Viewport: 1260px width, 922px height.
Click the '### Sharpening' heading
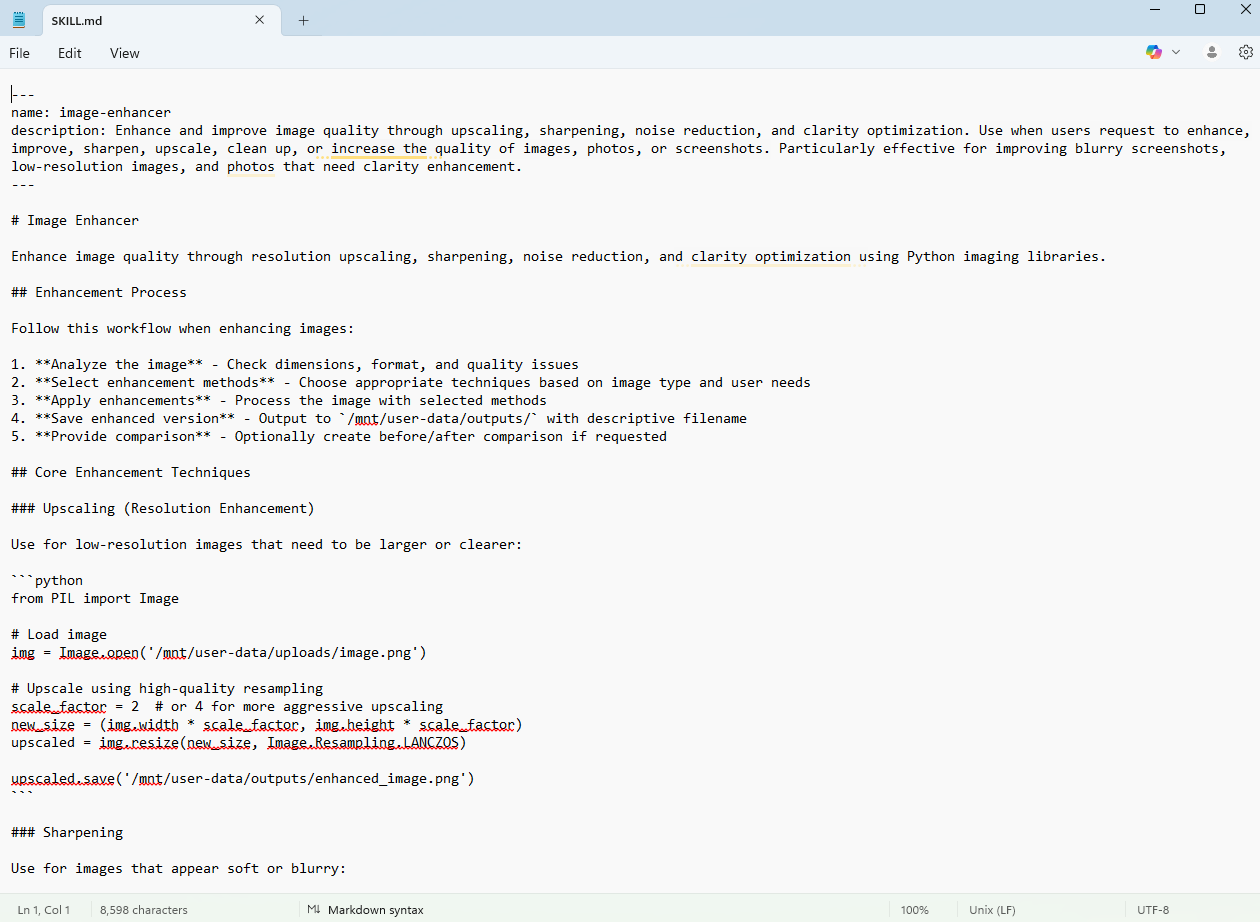(x=67, y=832)
